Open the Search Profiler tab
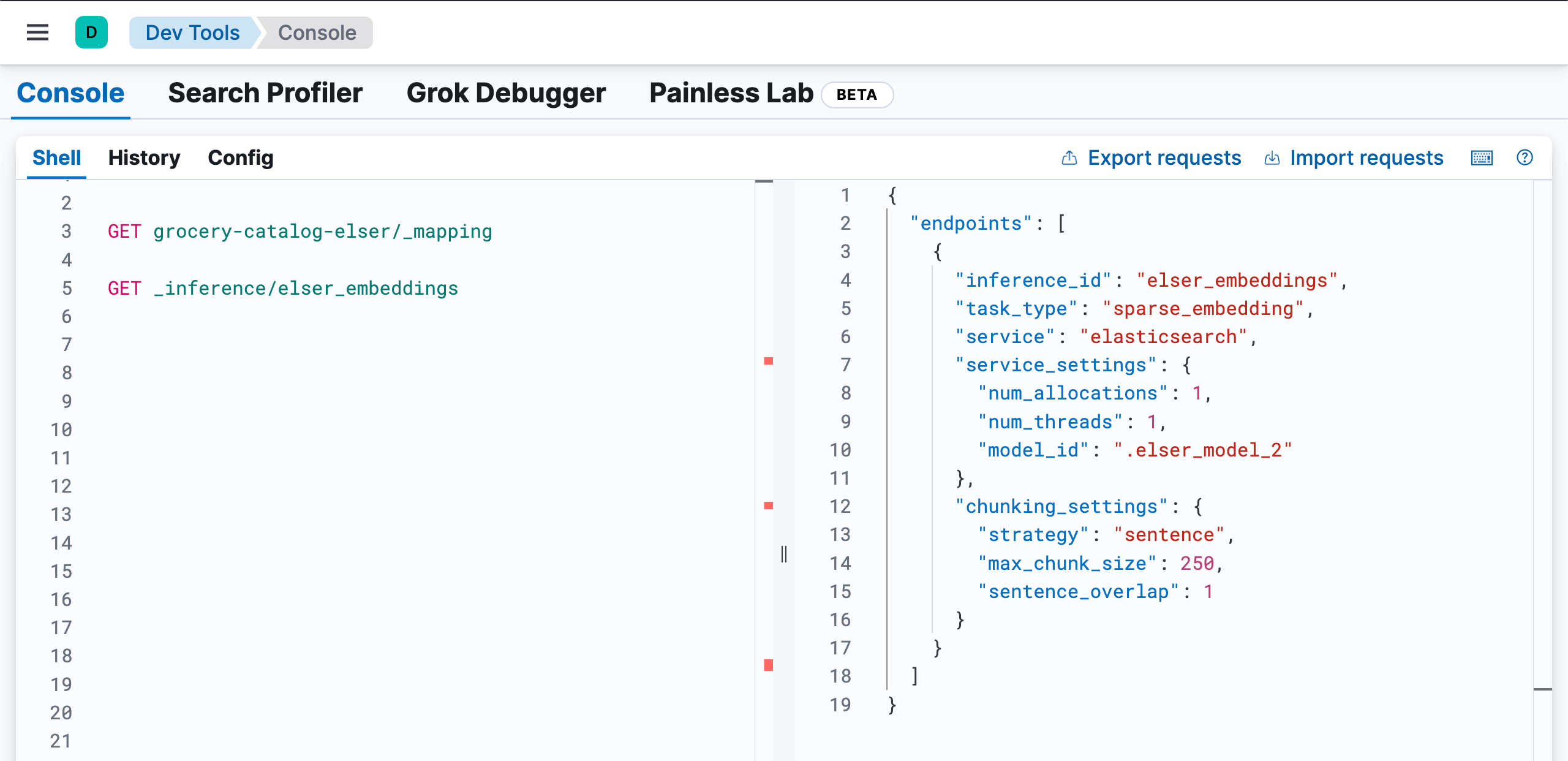Viewport: 1568px width, 761px height. click(x=265, y=93)
